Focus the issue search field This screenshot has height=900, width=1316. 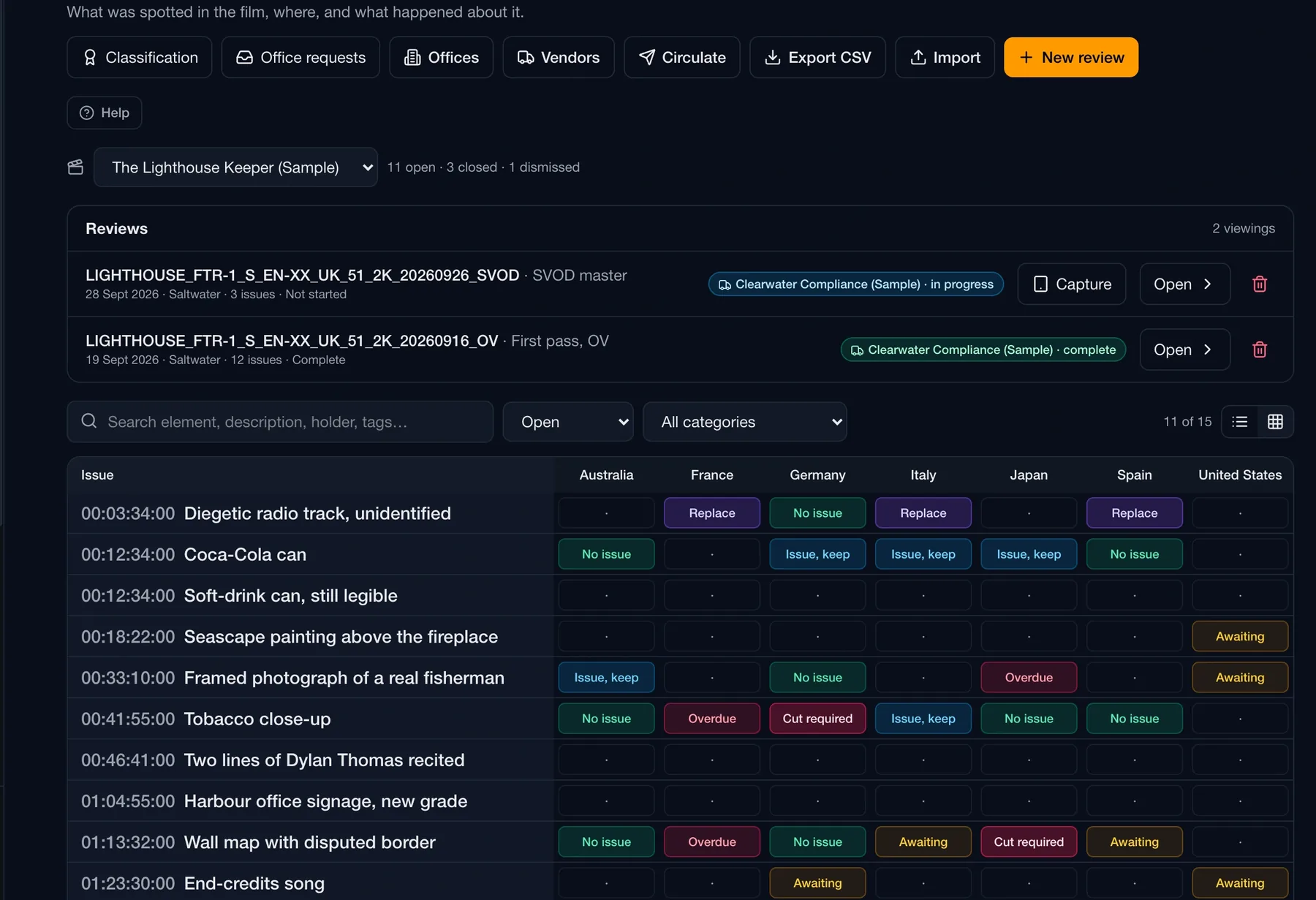[x=280, y=422]
